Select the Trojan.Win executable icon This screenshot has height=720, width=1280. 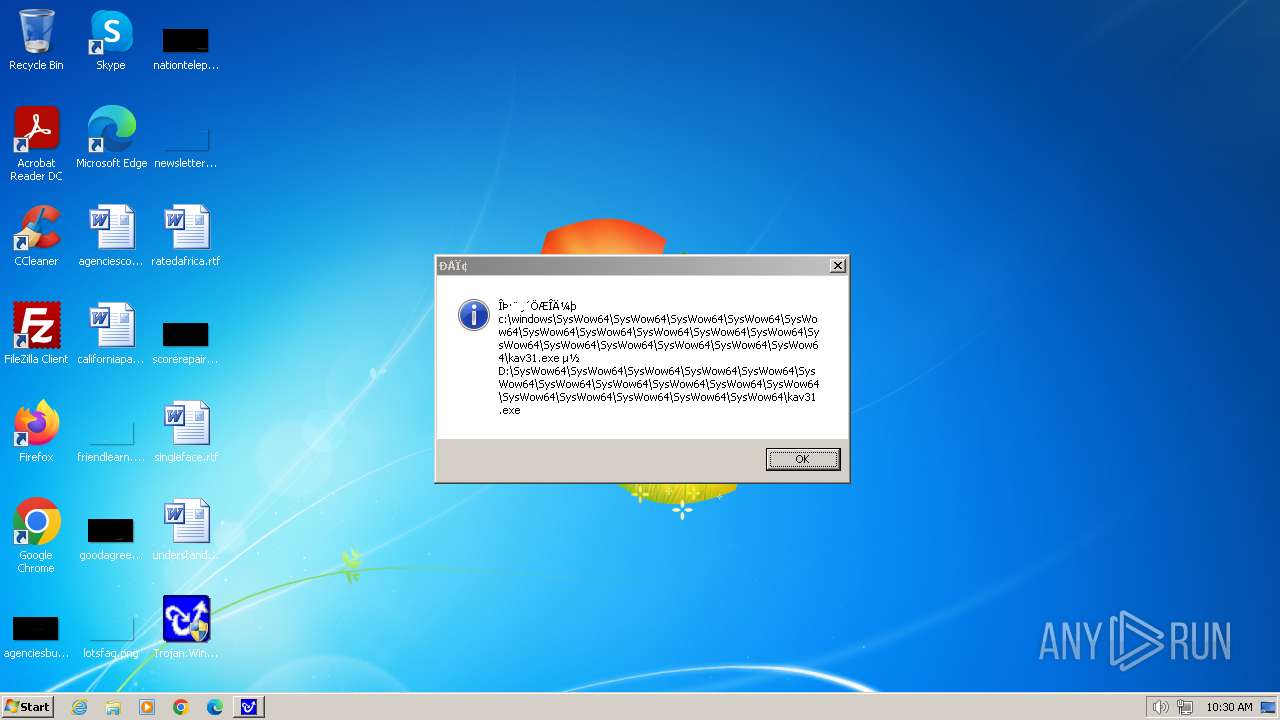pos(186,628)
